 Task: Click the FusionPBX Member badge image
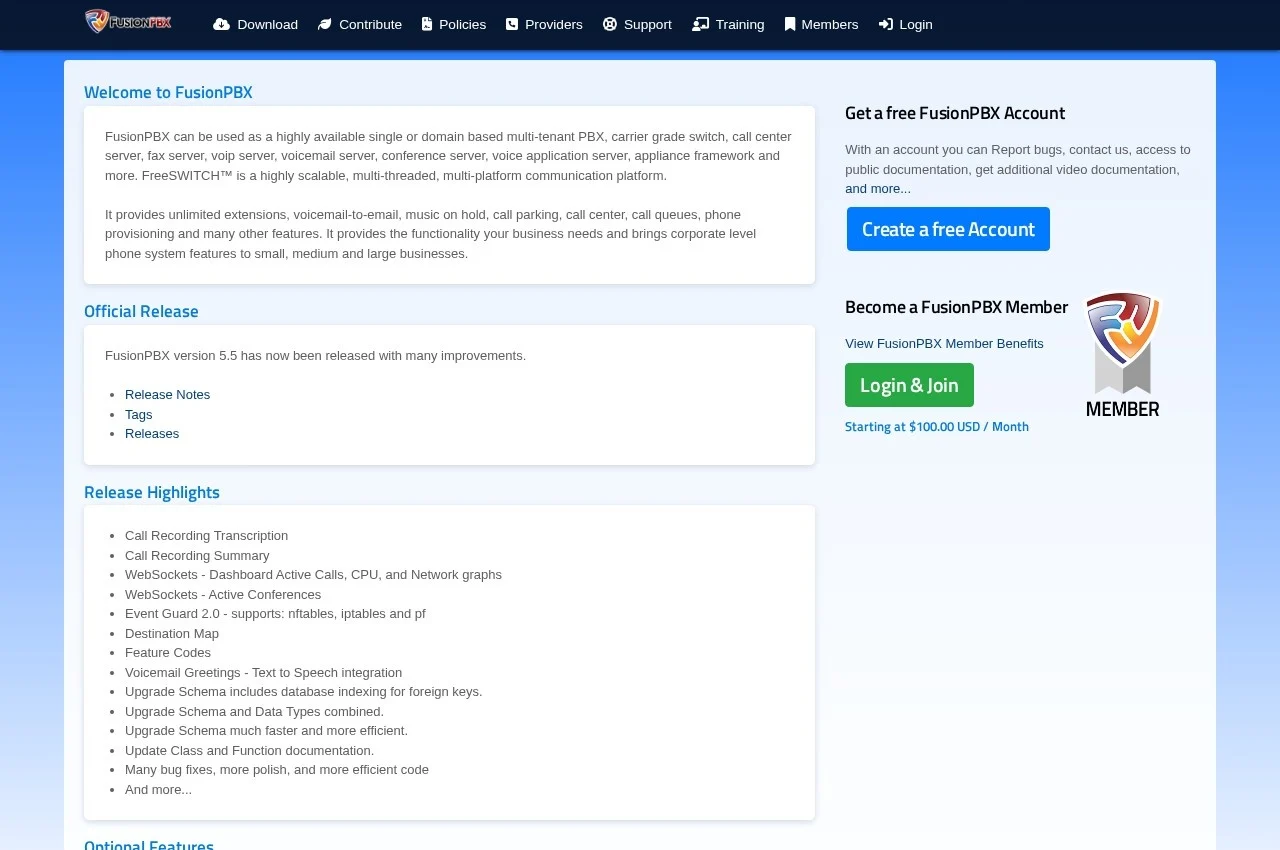[x=1123, y=354]
